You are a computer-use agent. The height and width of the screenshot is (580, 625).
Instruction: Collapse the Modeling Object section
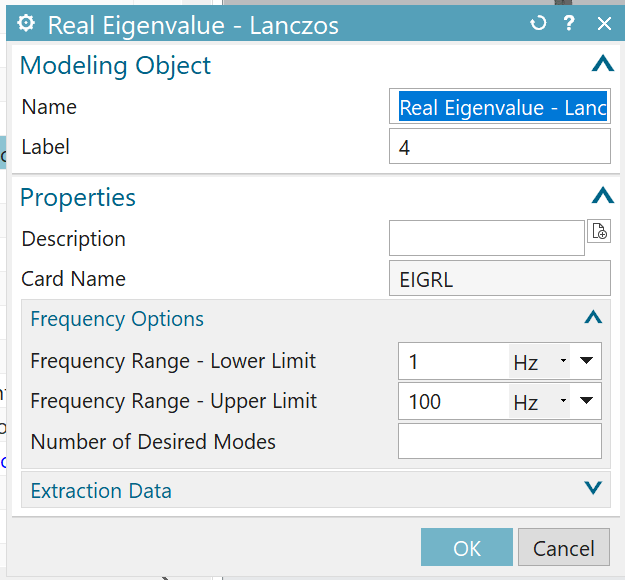[601, 65]
